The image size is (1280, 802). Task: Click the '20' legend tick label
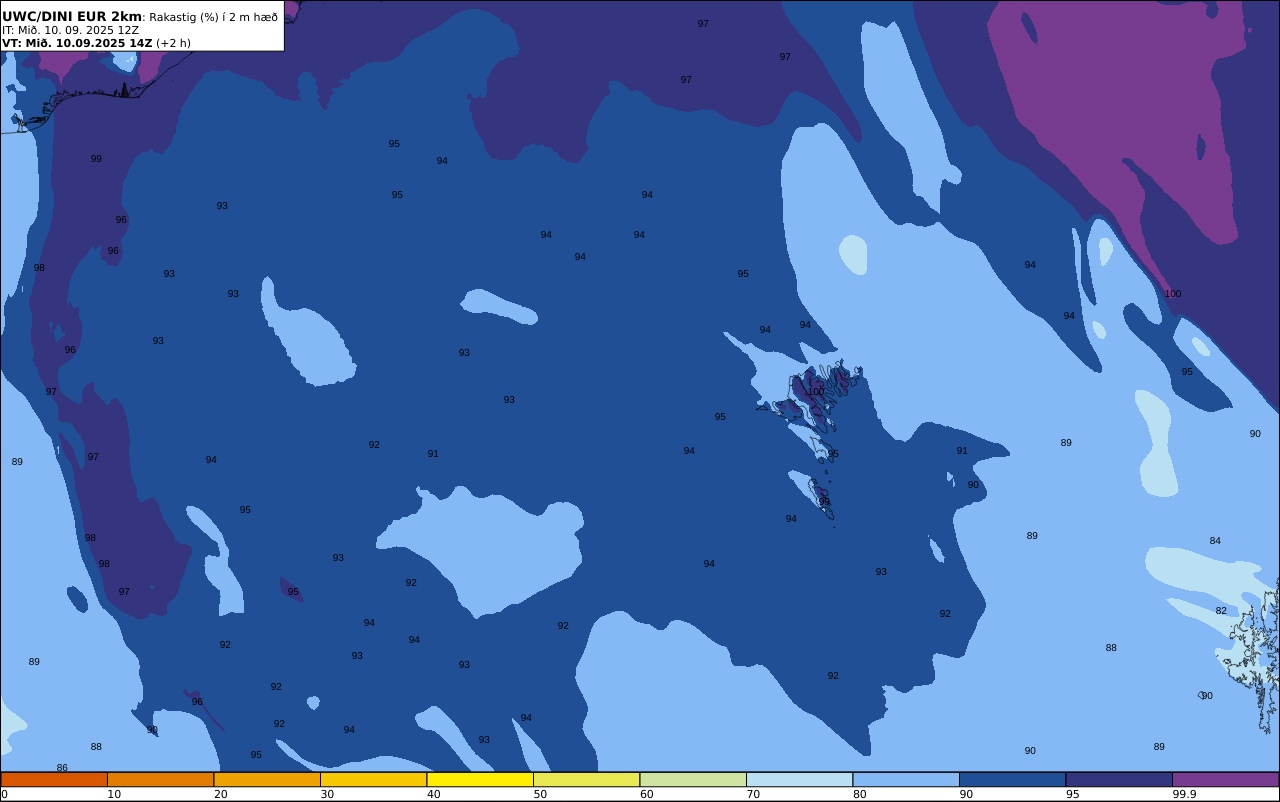[220, 794]
